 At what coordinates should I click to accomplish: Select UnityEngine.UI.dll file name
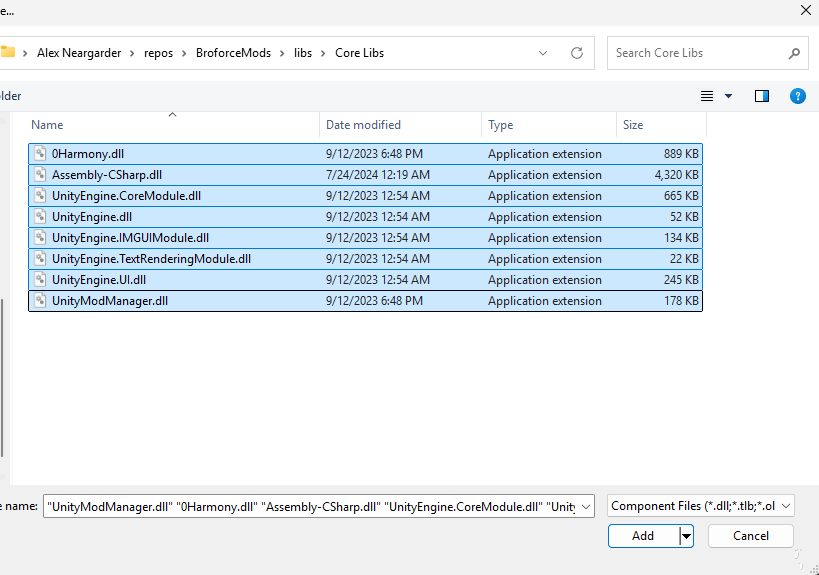click(x=99, y=279)
